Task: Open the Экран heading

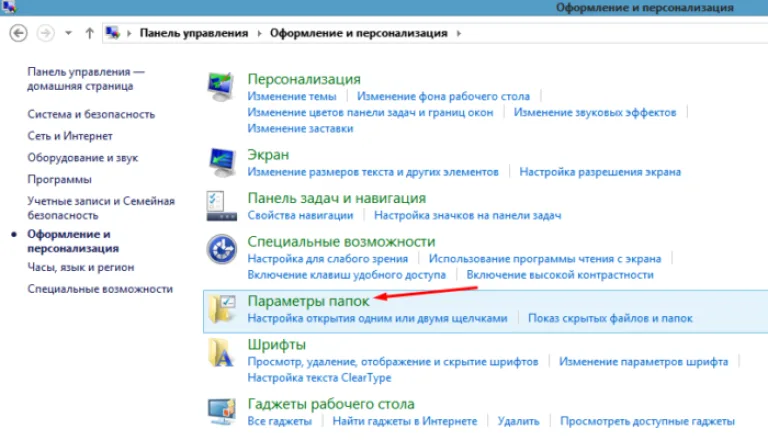Action: click(x=268, y=154)
